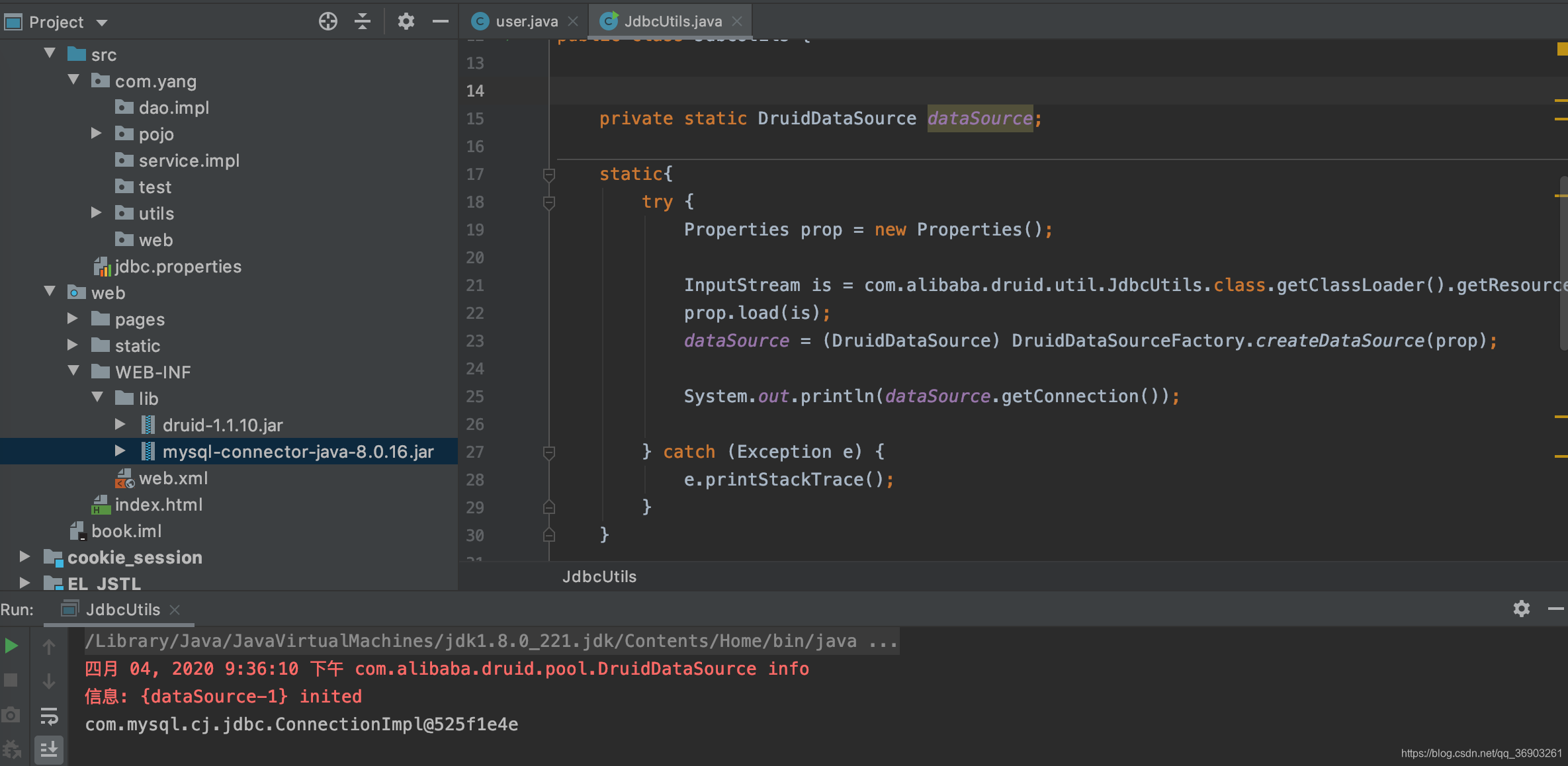
Task: Click line number 14 in gutter
Action: coord(475,91)
